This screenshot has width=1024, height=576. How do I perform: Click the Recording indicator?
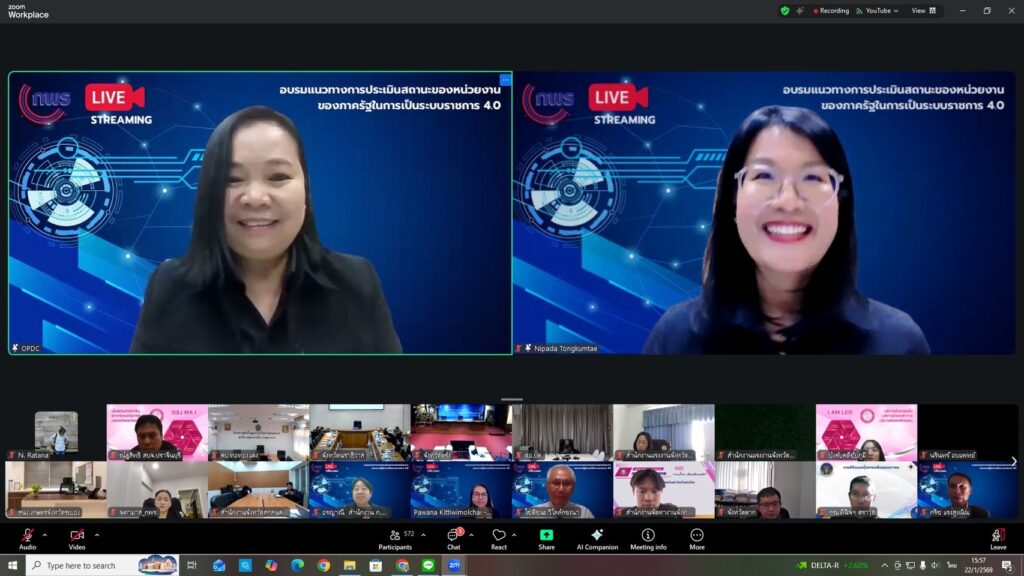828,11
